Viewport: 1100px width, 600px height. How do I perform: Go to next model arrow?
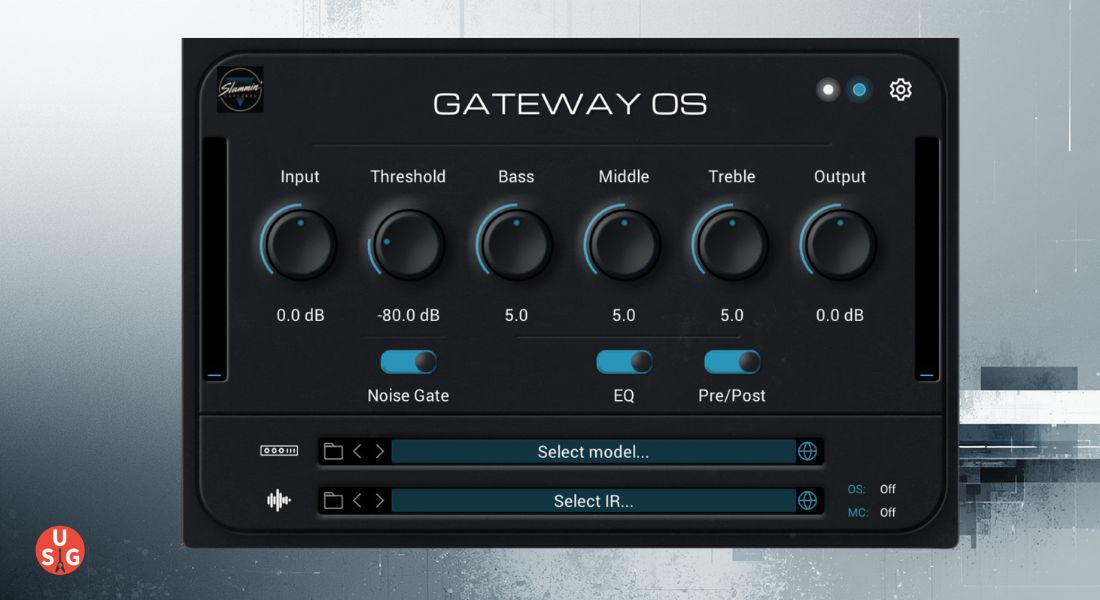[380, 451]
